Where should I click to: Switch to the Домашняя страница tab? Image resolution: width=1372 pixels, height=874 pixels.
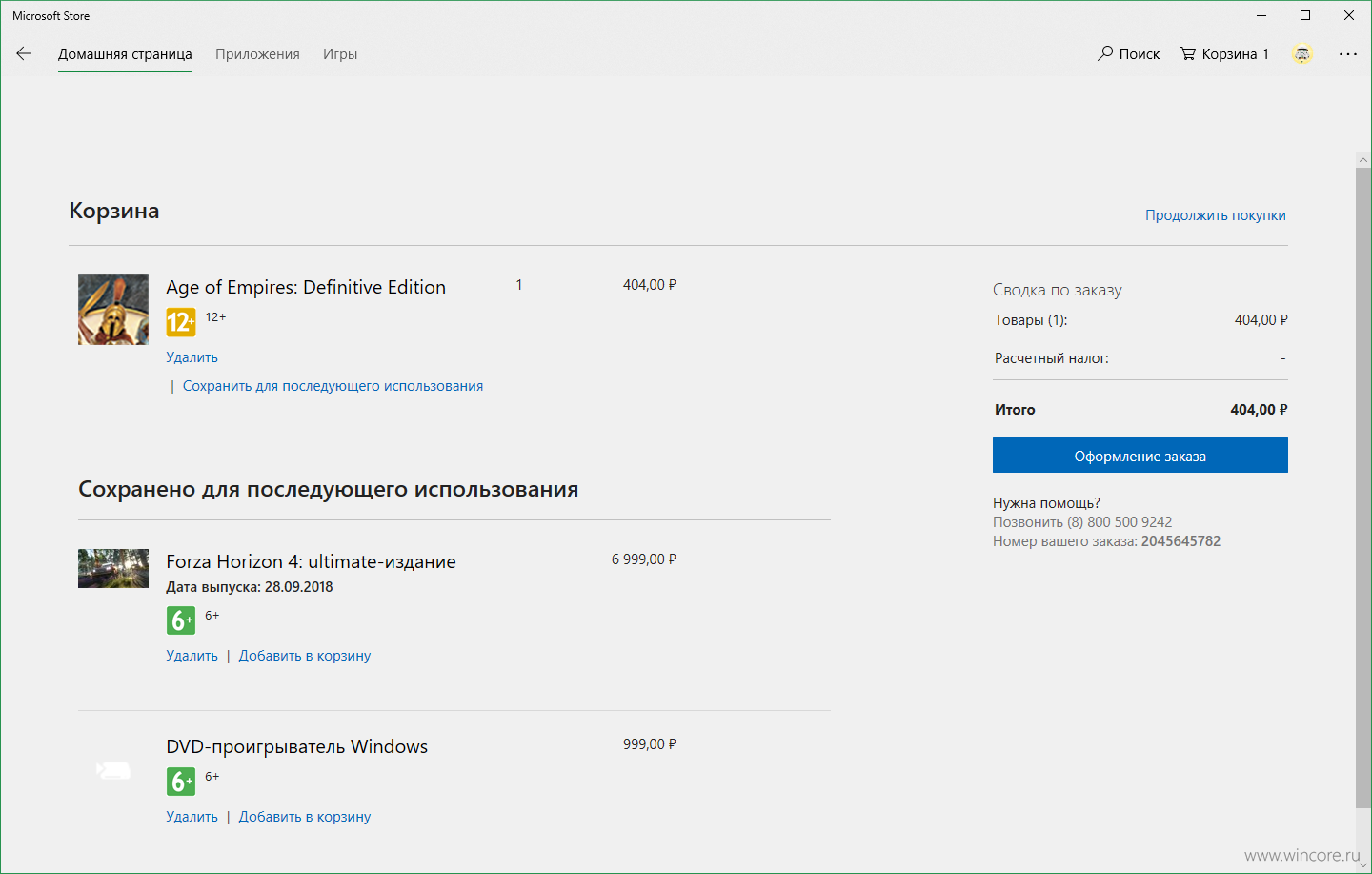click(x=125, y=54)
